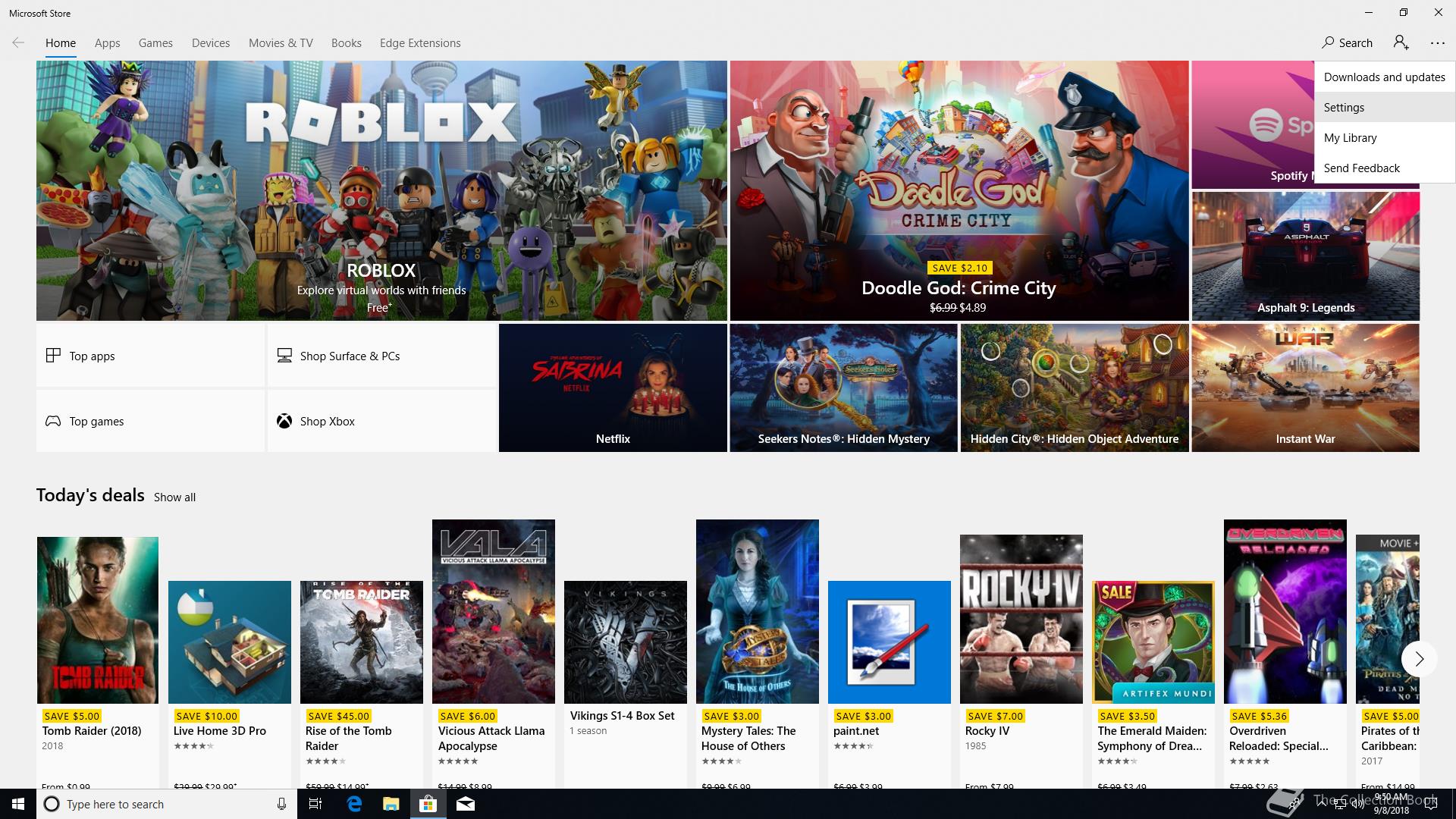Select Downloads and updates menu item

pyautogui.click(x=1385, y=77)
